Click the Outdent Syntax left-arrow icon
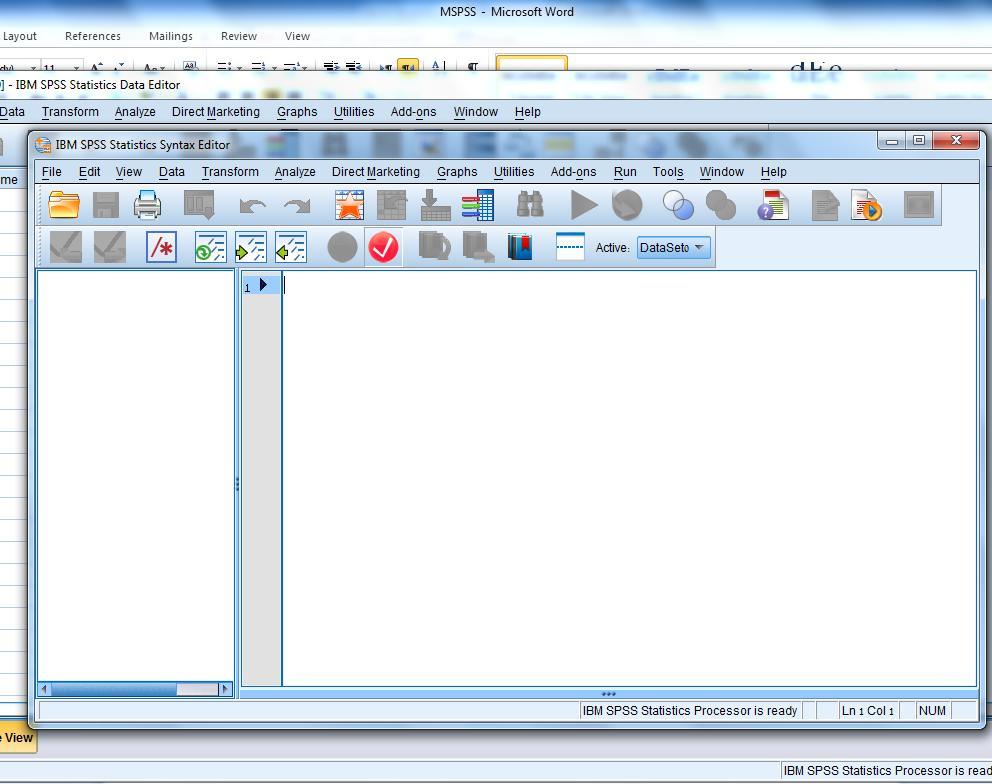The height and width of the screenshot is (784, 992). click(291, 247)
